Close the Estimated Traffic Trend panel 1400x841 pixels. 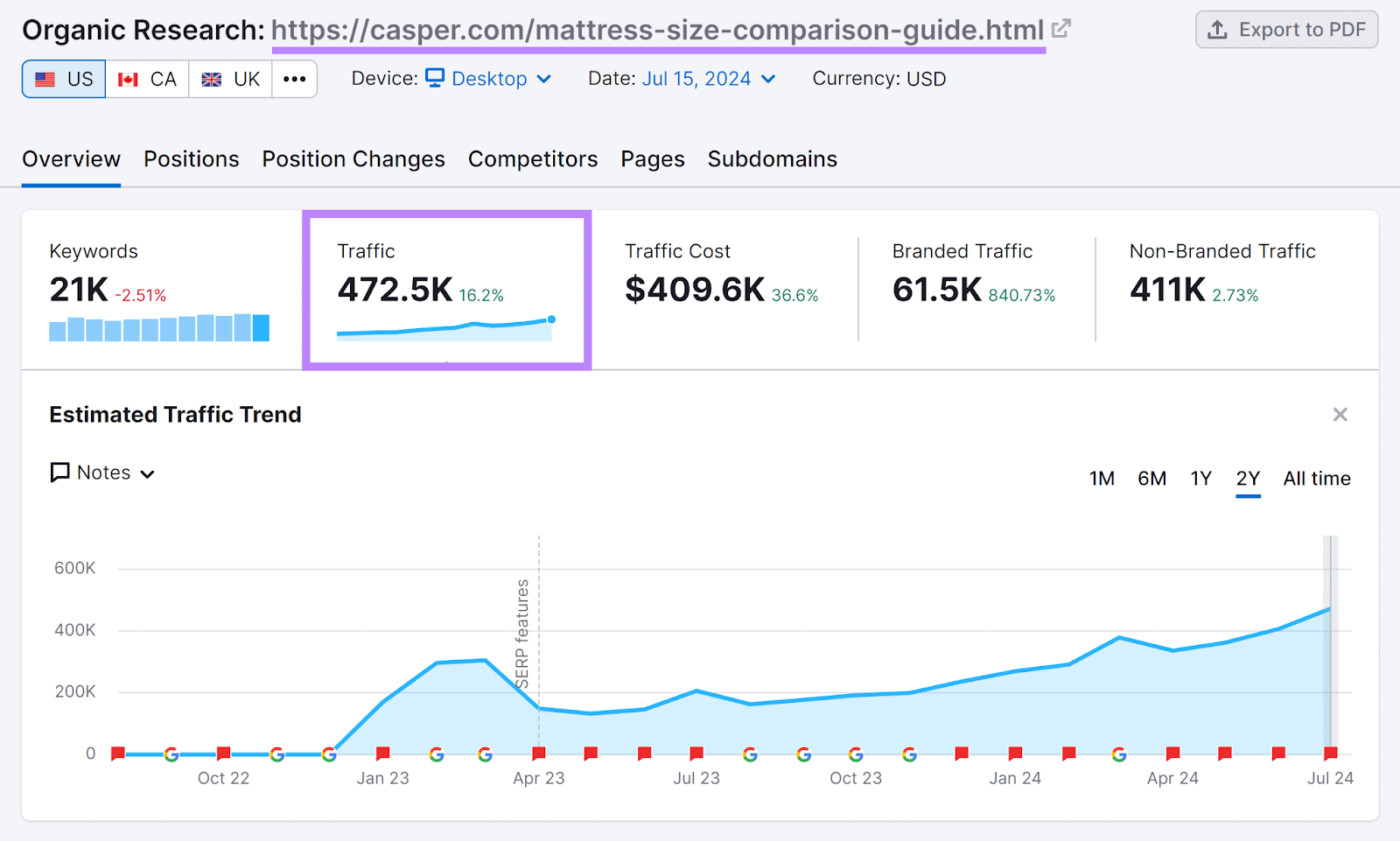(x=1340, y=415)
